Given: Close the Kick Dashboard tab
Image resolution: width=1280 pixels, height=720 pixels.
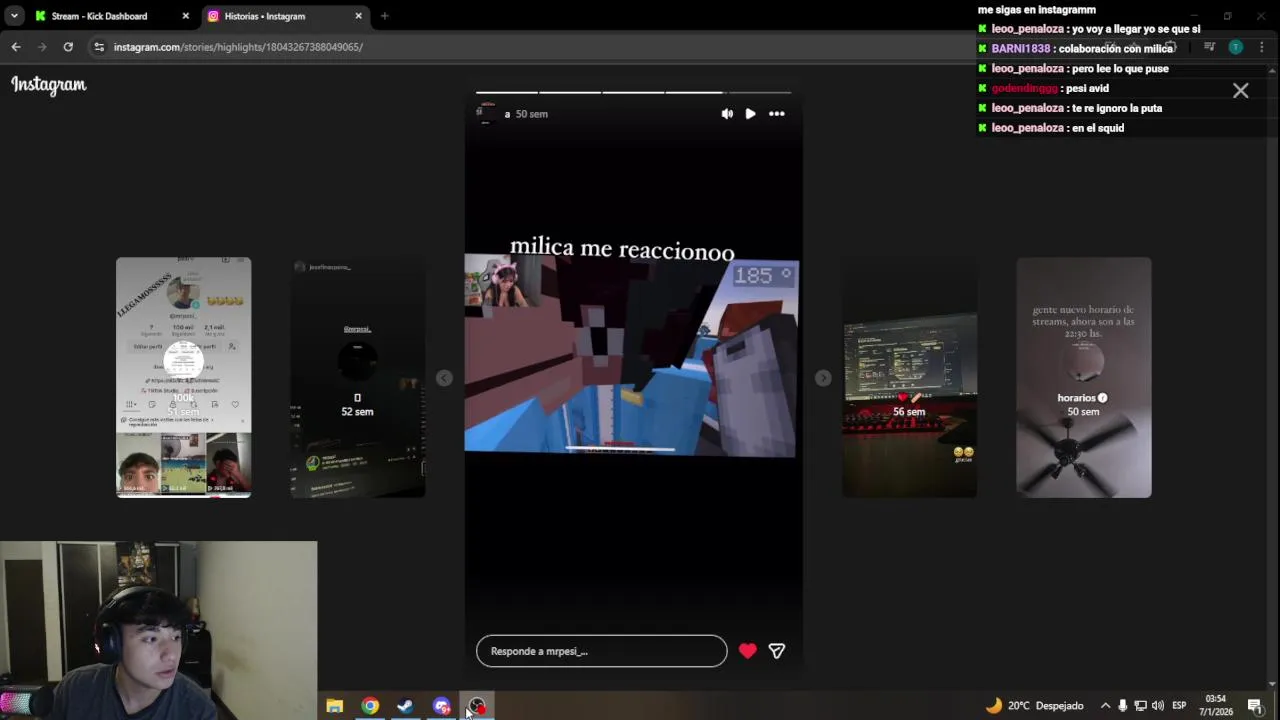Looking at the screenshot, I should pyautogui.click(x=185, y=16).
